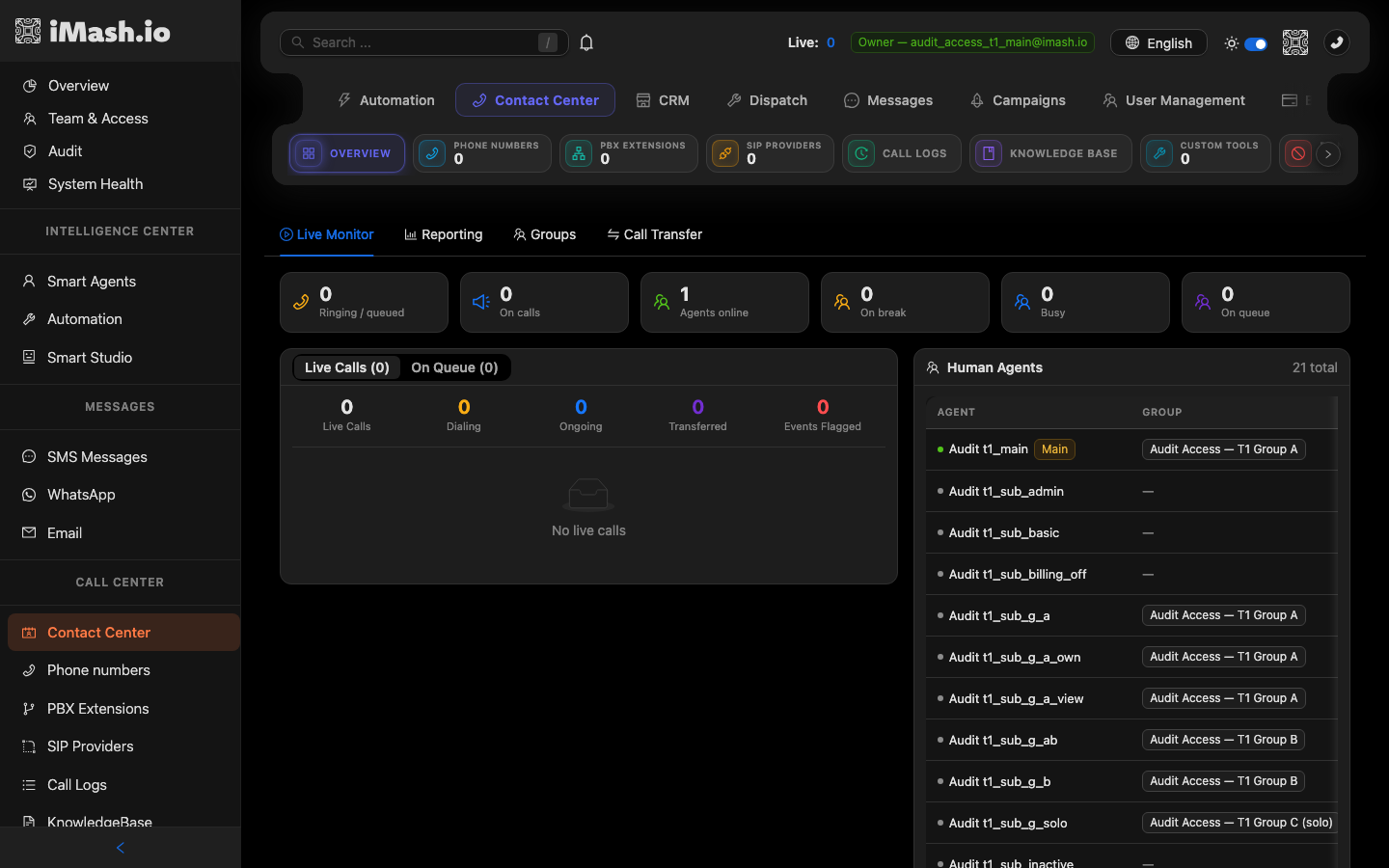1389x868 pixels.
Task: Expand more tiles with right chevron
Action: tap(1328, 153)
